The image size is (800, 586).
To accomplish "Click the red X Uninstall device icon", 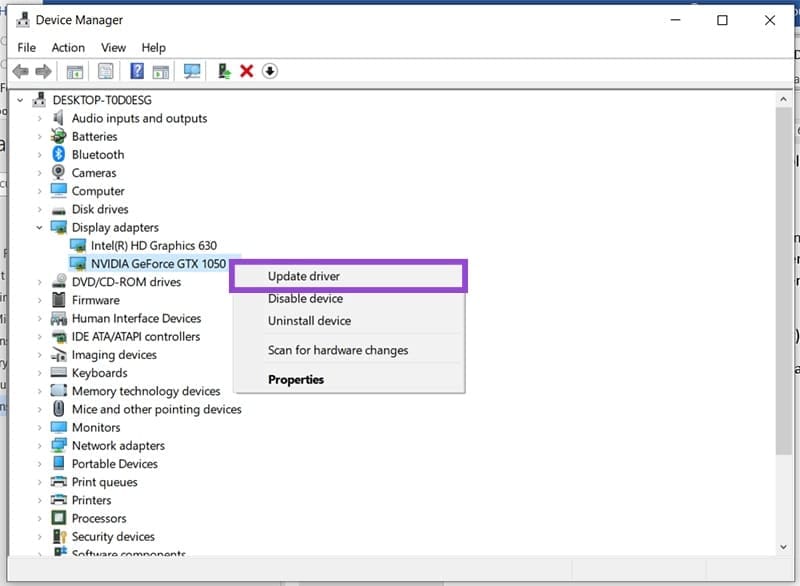I will pyautogui.click(x=246, y=70).
